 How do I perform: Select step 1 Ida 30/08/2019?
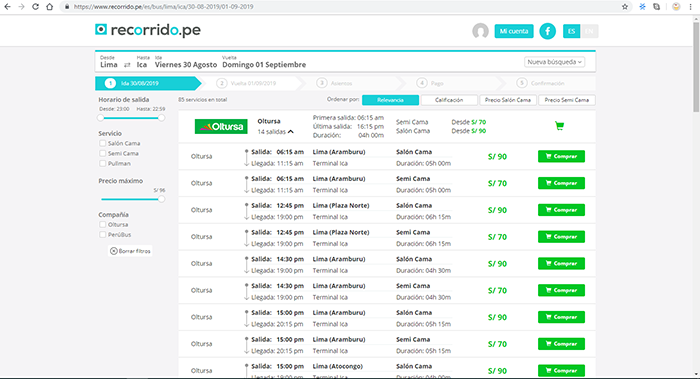[x=148, y=83]
